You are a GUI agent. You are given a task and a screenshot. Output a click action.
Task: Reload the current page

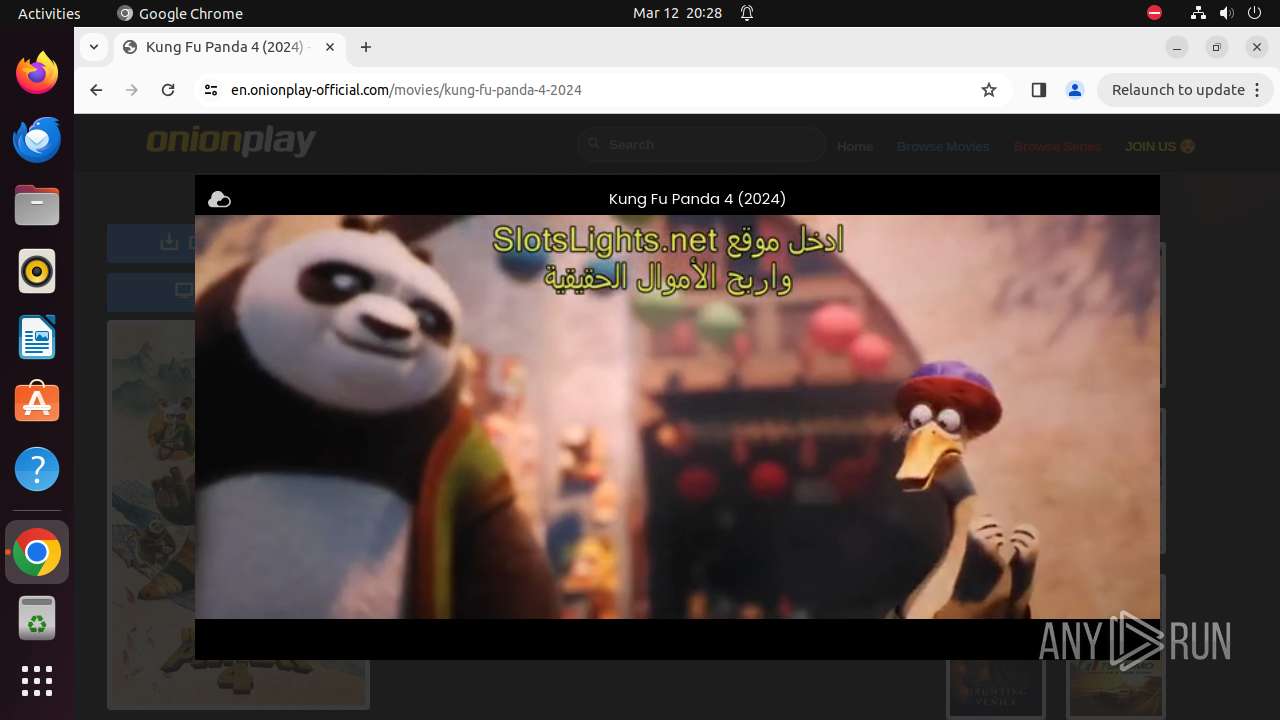[x=168, y=90]
